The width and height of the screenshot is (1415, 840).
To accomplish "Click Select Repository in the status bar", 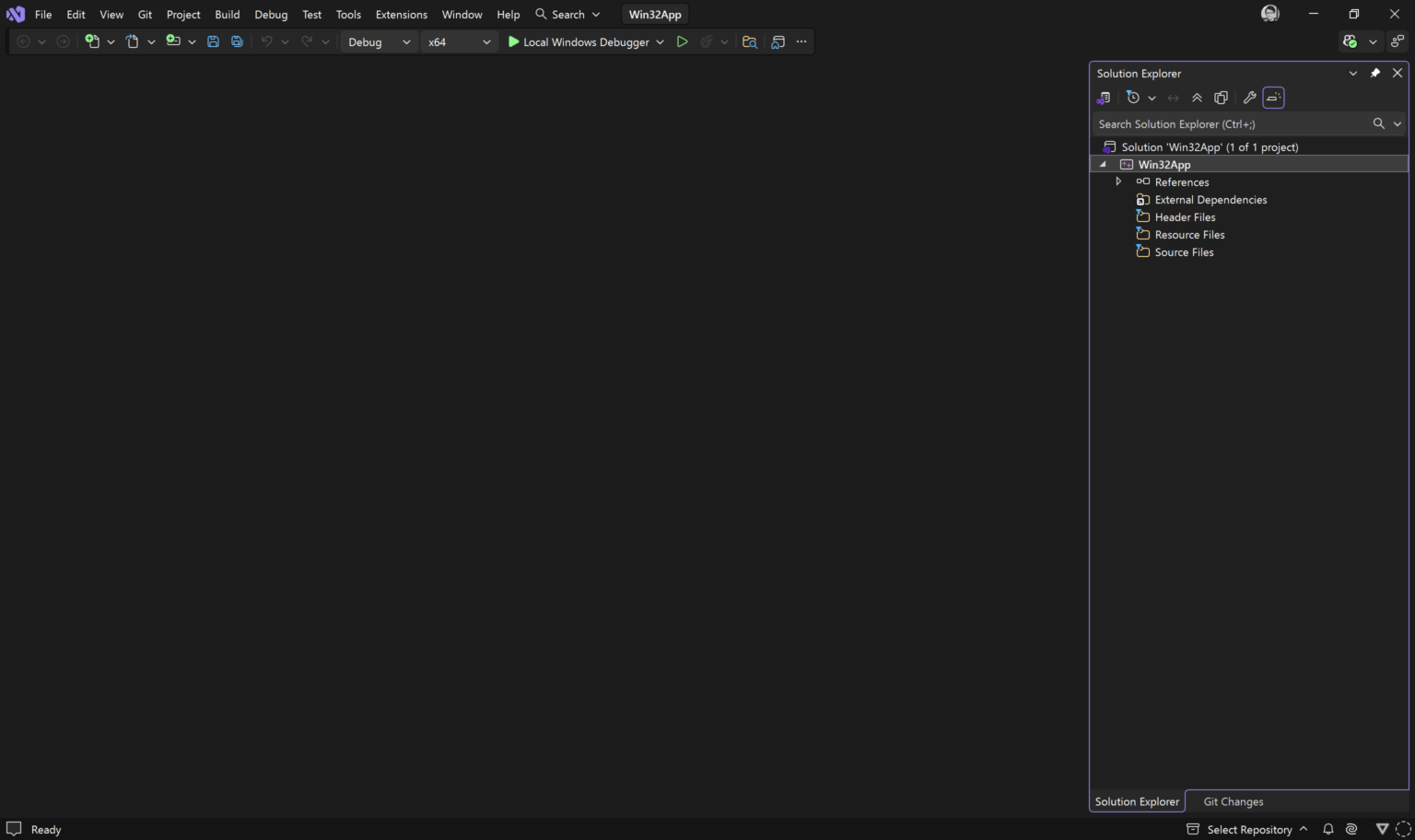I will click(x=1247, y=829).
